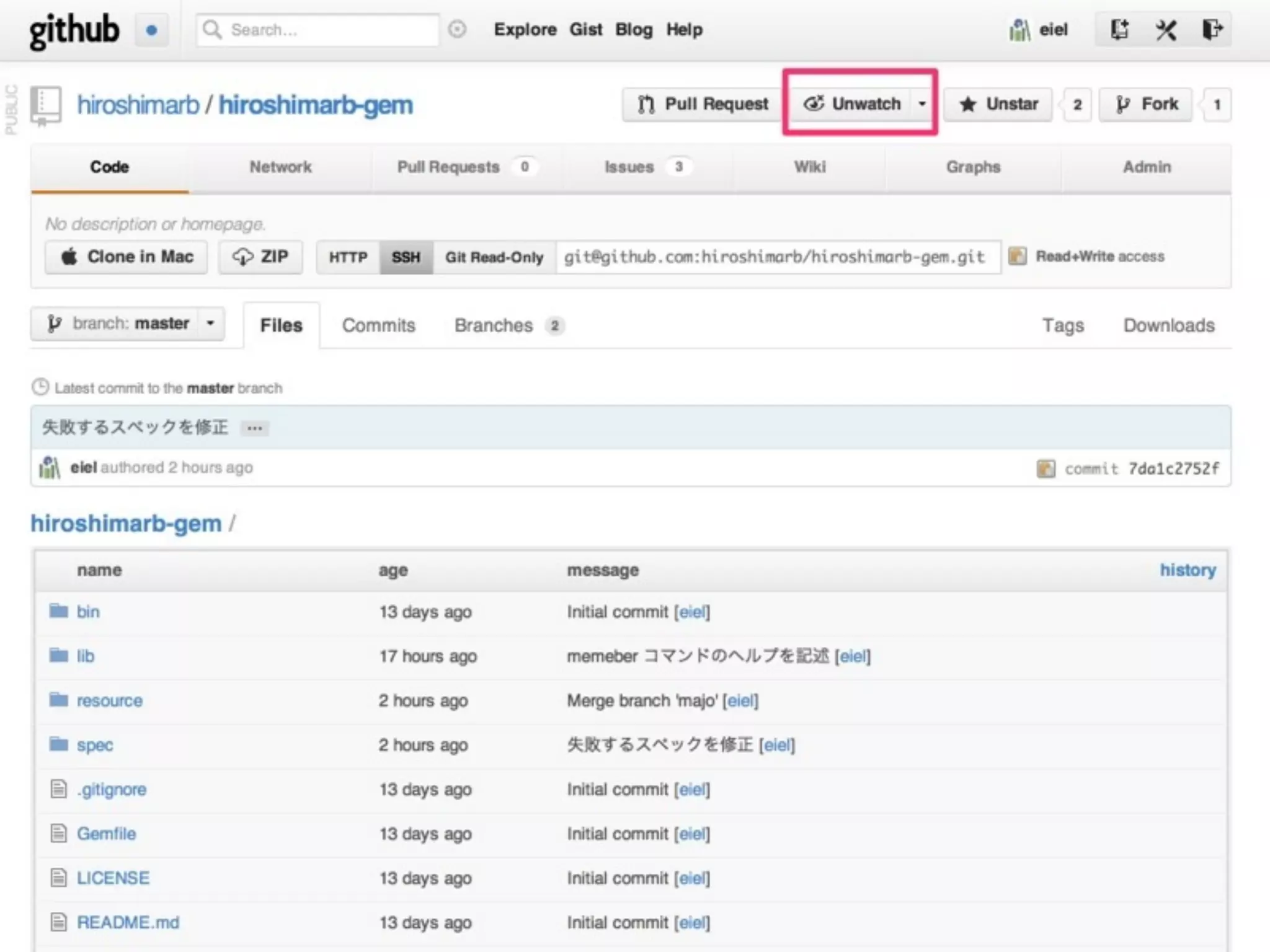The image size is (1270, 952).
Task: Open account settings tools icon
Action: pos(1165,30)
